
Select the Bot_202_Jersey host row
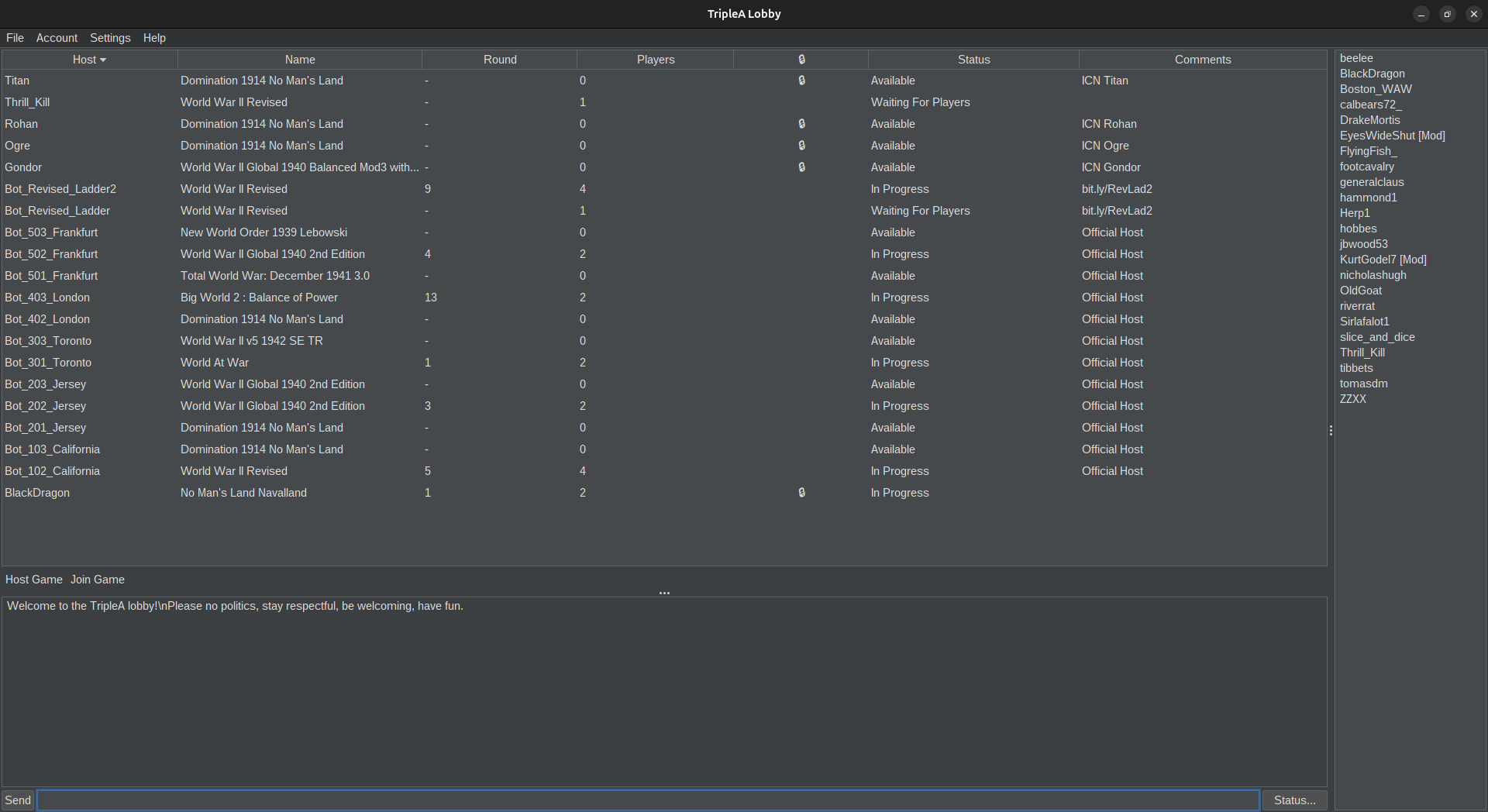664,406
